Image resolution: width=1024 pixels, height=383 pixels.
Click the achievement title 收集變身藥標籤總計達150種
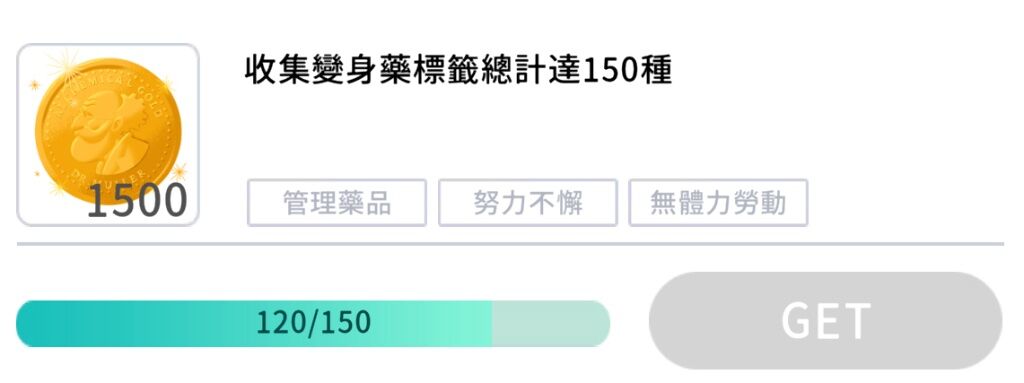pyautogui.click(x=458, y=71)
